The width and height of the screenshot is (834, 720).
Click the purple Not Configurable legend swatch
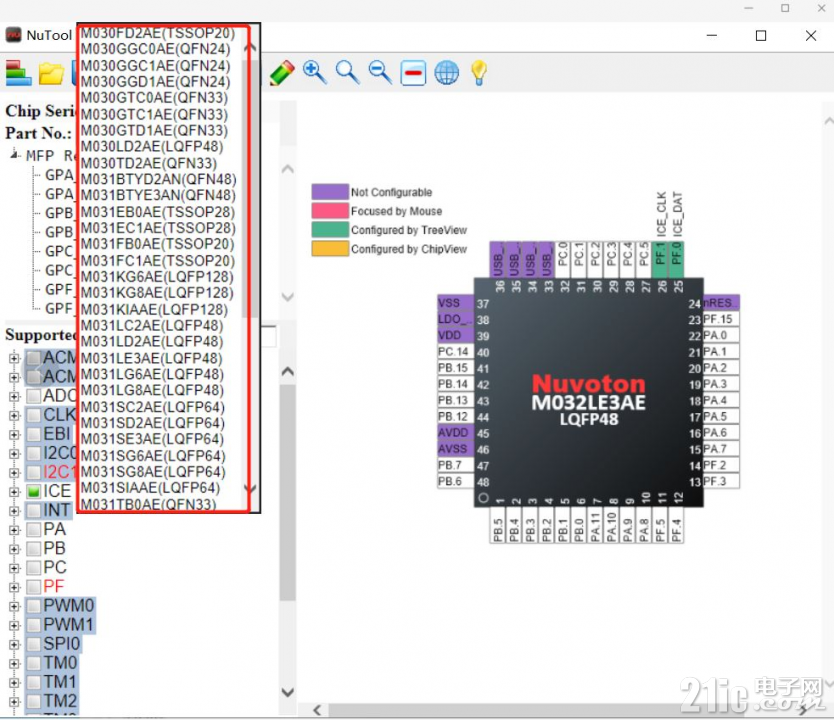330,192
